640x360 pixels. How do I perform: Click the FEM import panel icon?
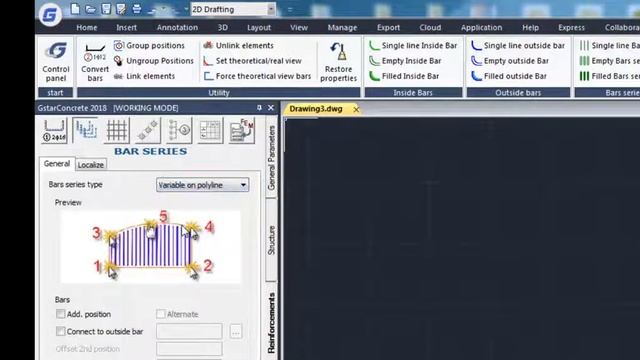click(242, 131)
